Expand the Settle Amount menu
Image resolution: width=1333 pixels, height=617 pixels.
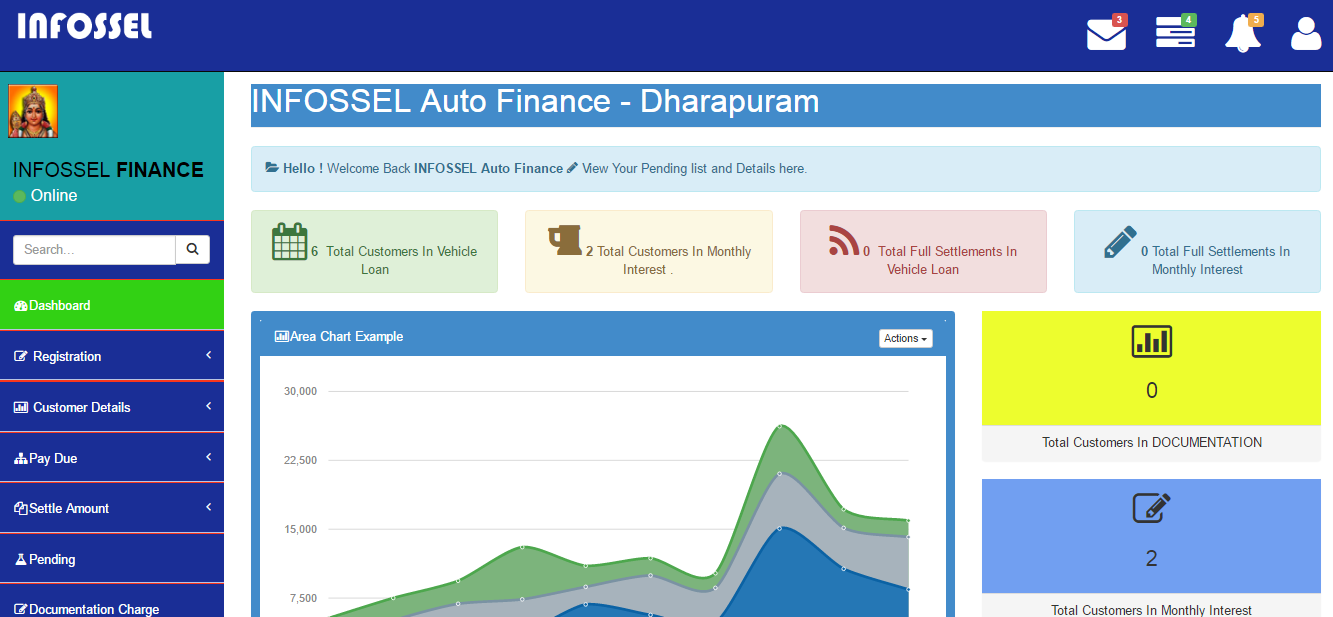pos(112,508)
